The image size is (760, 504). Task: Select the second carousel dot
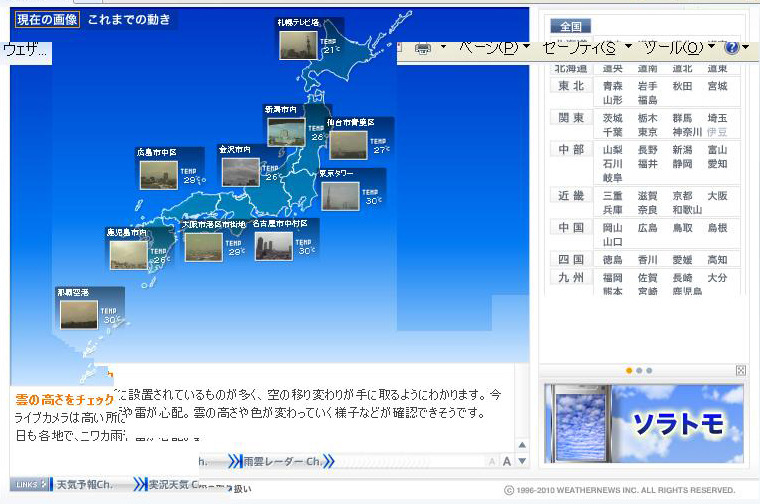point(639,371)
